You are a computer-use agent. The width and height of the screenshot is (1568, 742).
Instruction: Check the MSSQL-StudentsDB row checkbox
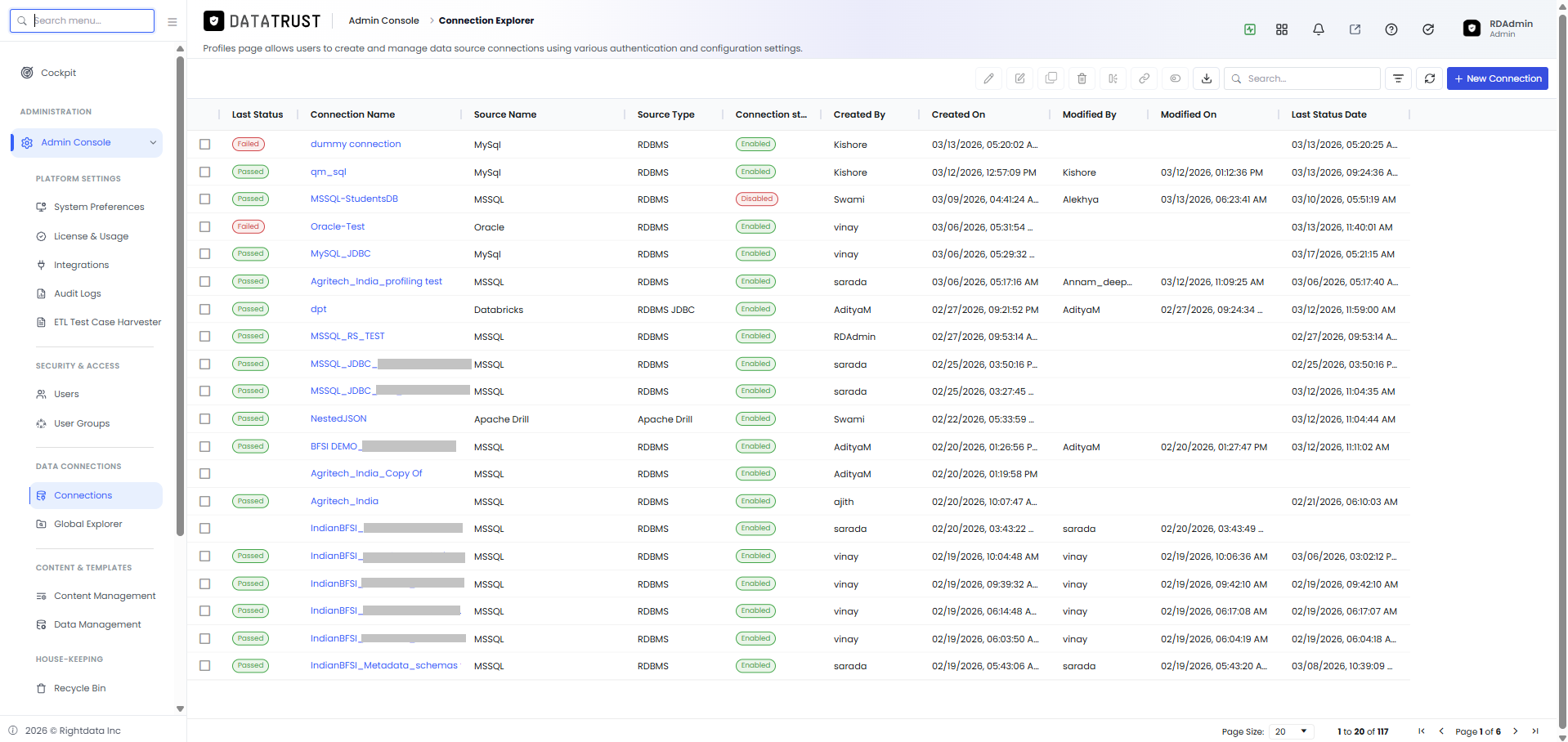point(205,199)
